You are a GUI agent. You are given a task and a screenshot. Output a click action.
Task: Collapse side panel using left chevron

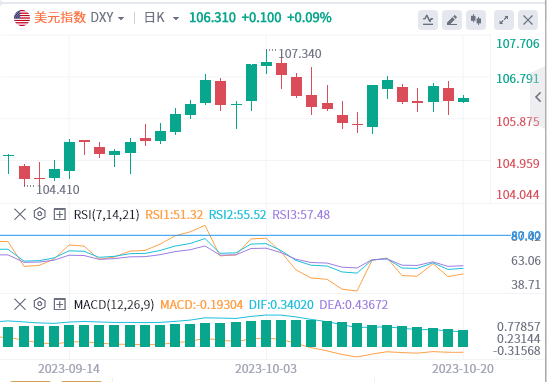point(538,97)
